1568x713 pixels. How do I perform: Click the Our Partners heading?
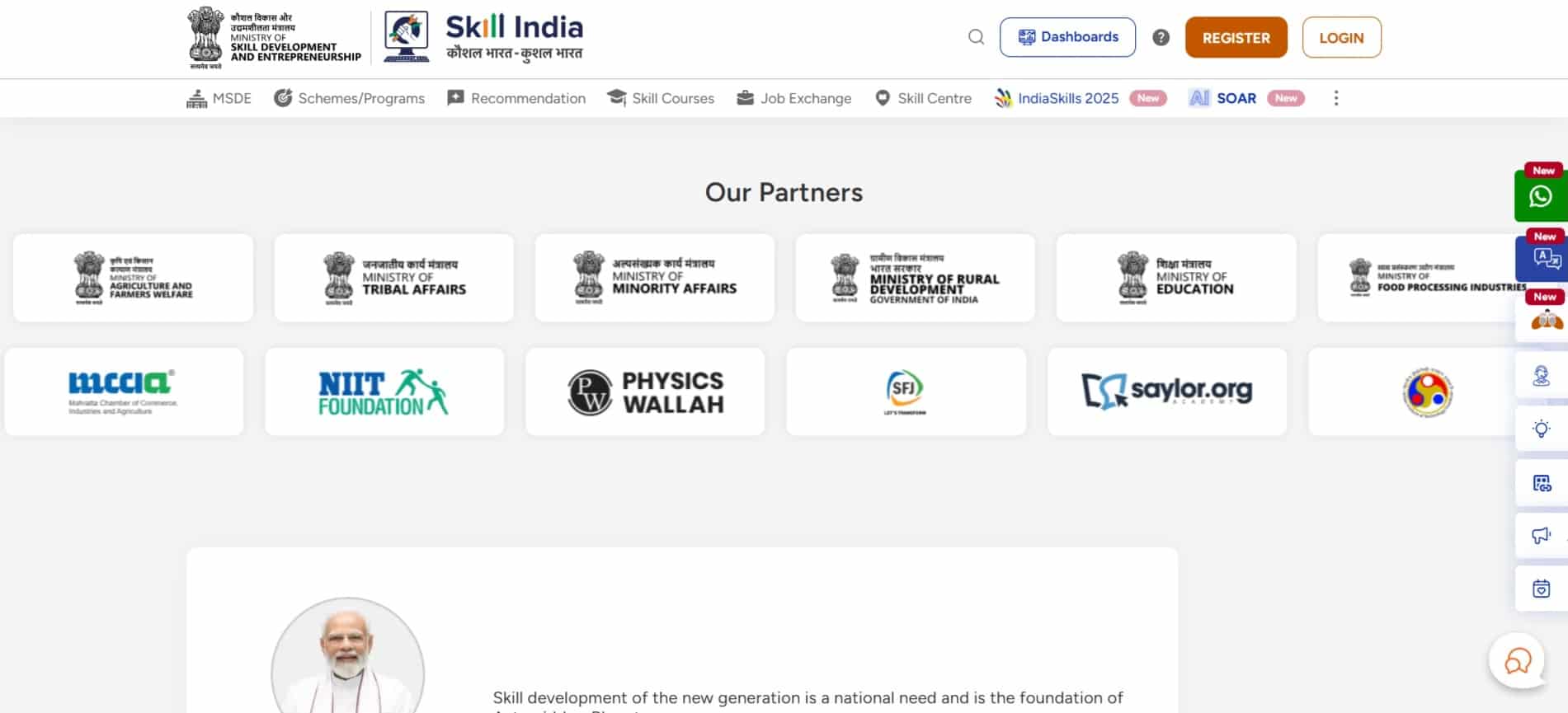(784, 192)
